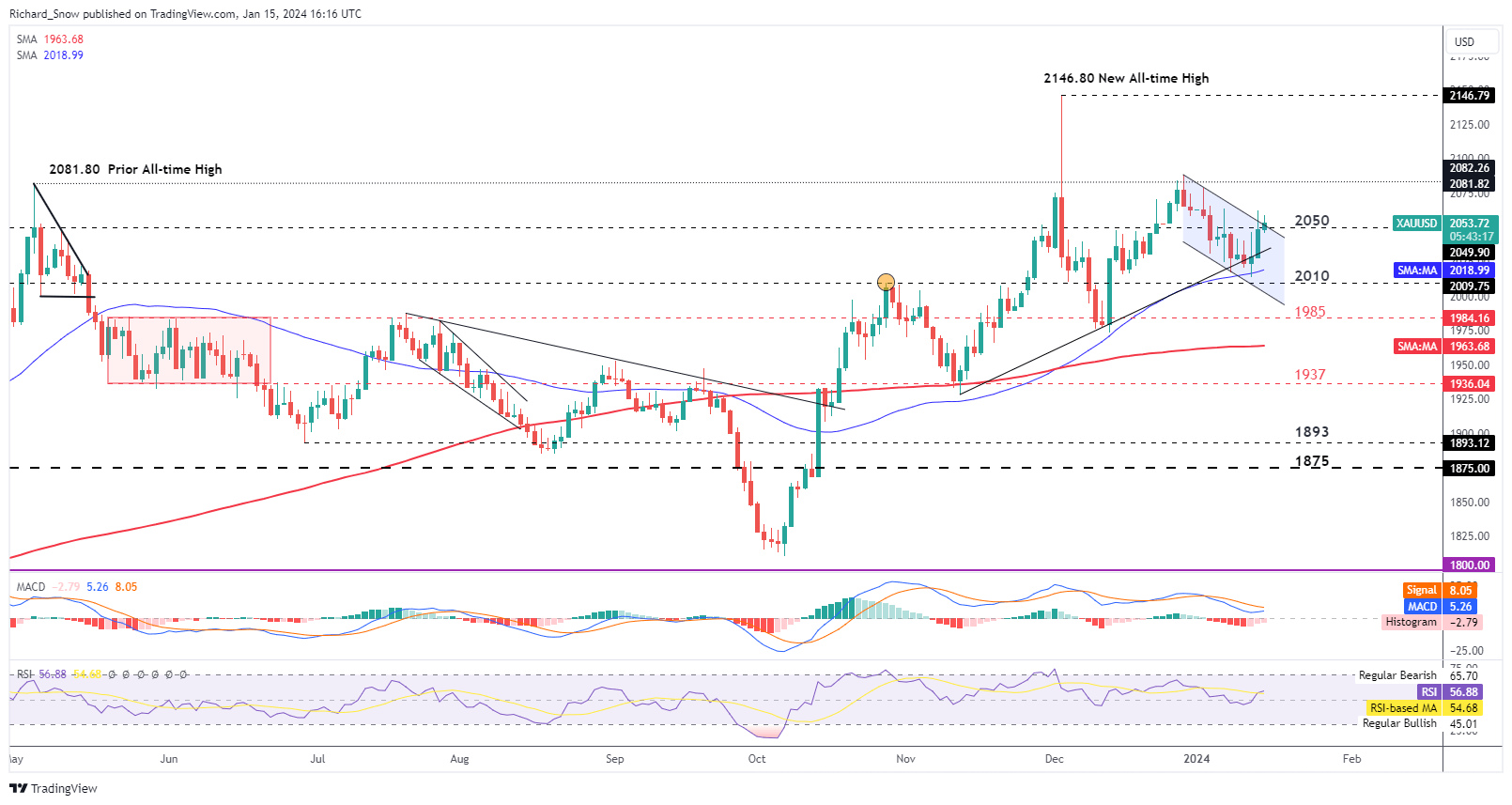This screenshot has width=1512, height=805.
Task: Click the Dec label on time axis
Action: (1055, 759)
